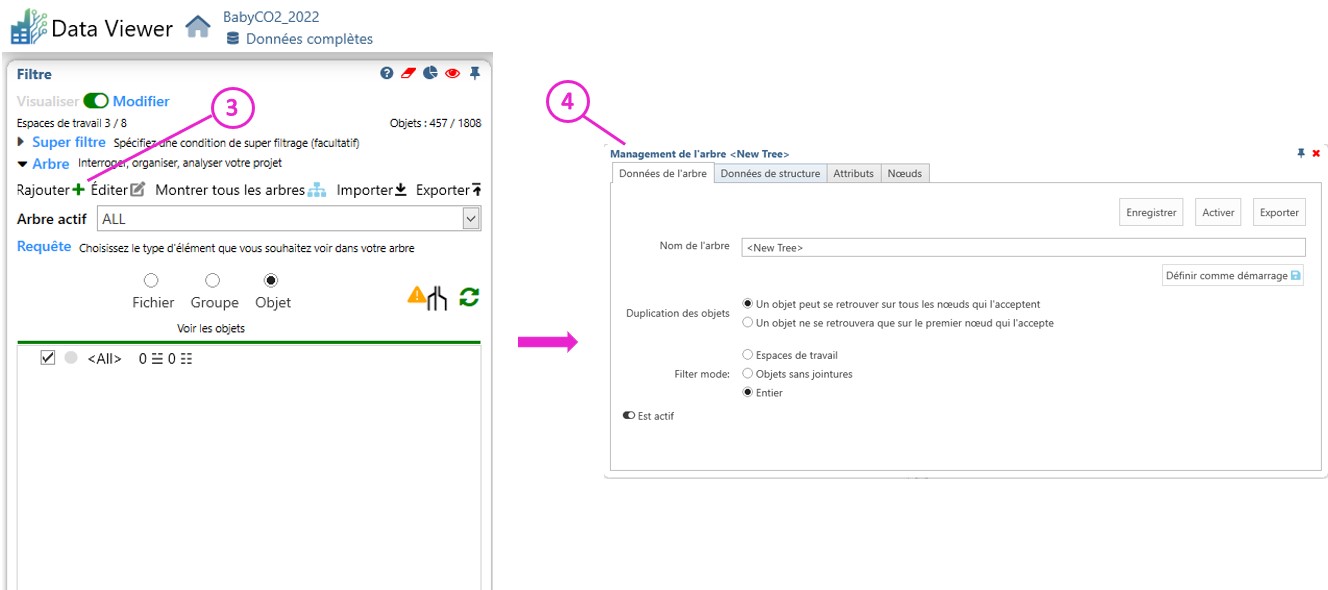Screen dimensions: 1328x590
Task: Open the Arbre actif dropdown
Action: coord(471,219)
